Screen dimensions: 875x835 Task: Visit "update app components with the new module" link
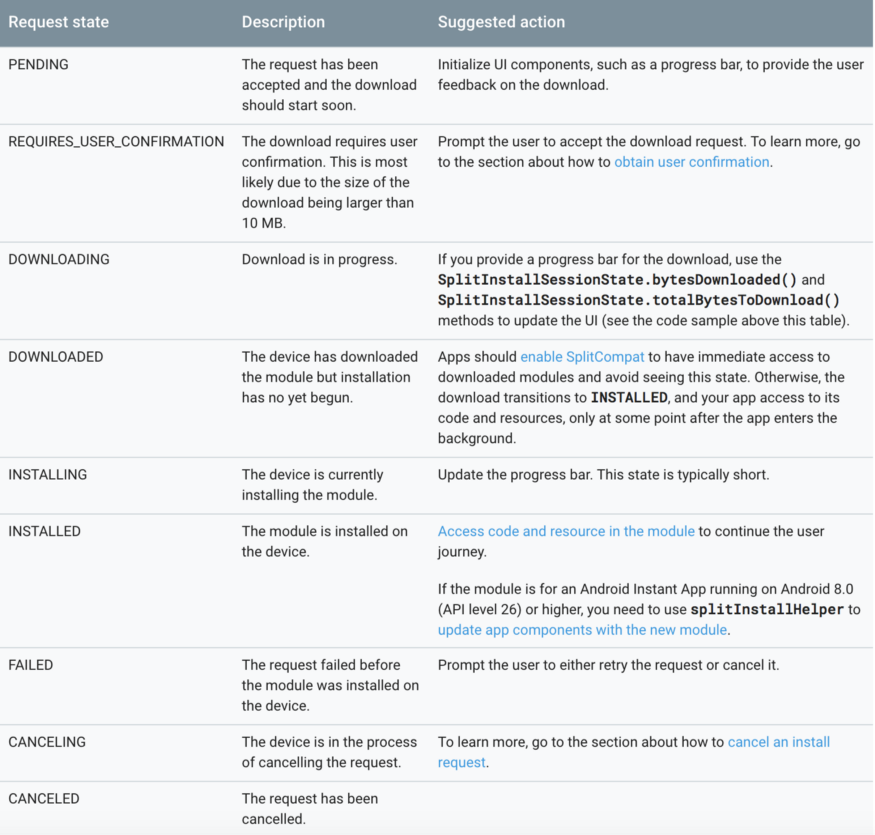[583, 630]
